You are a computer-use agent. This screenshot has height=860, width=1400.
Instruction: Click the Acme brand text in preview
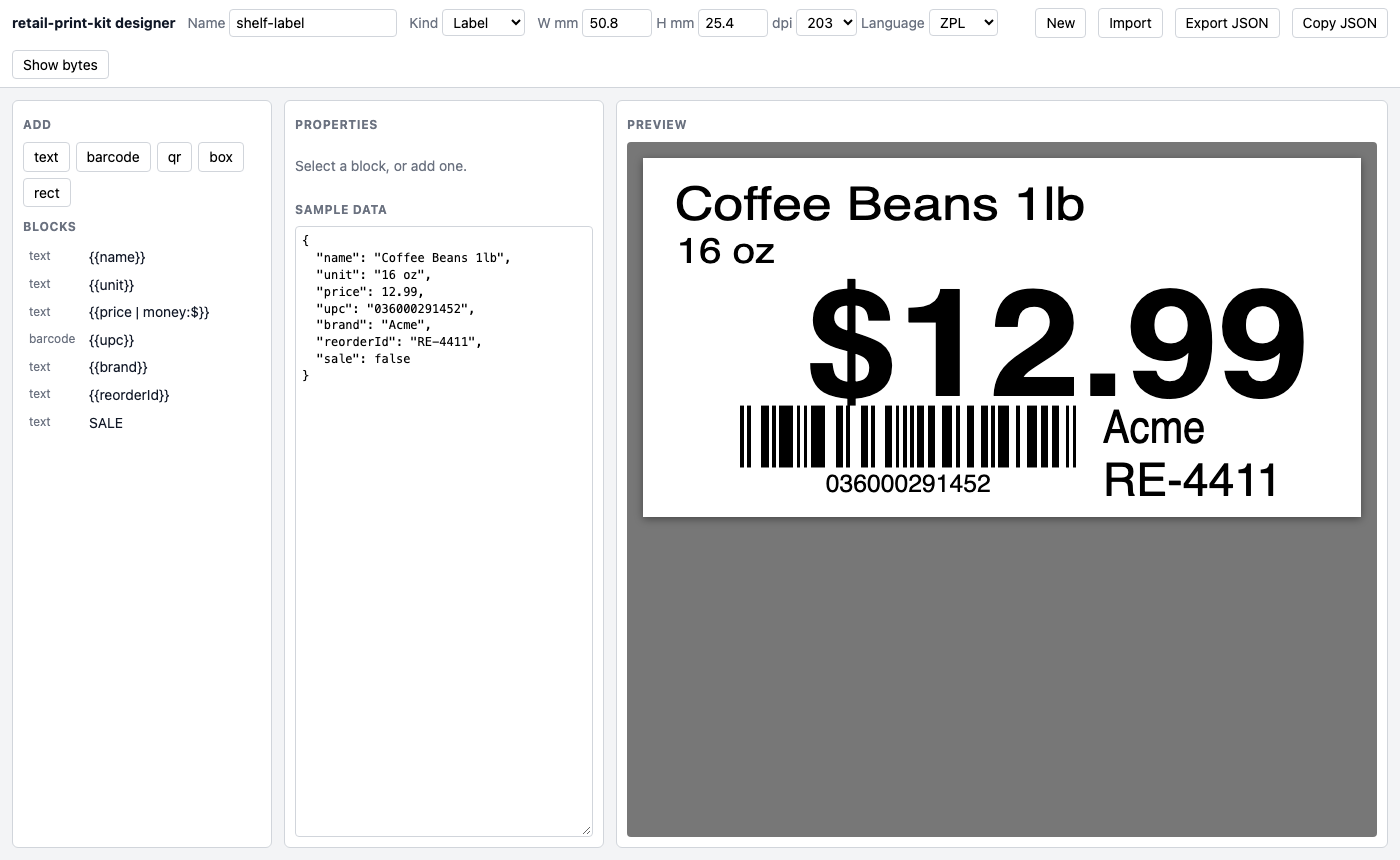[x=1154, y=428]
